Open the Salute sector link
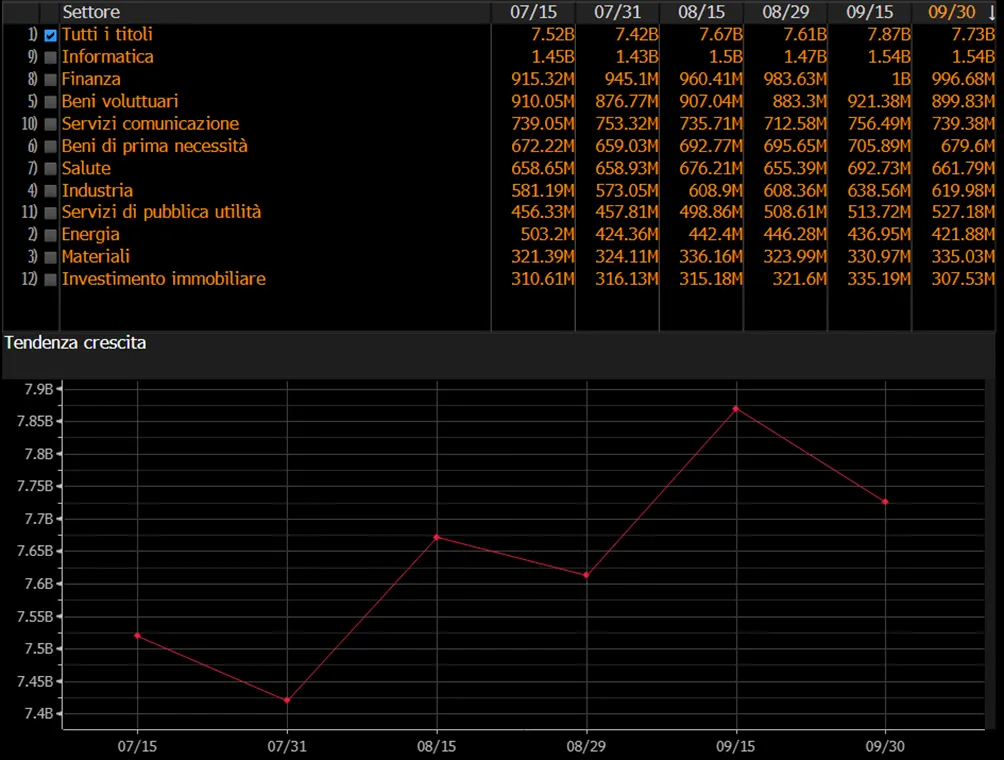1004x760 pixels. click(86, 168)
